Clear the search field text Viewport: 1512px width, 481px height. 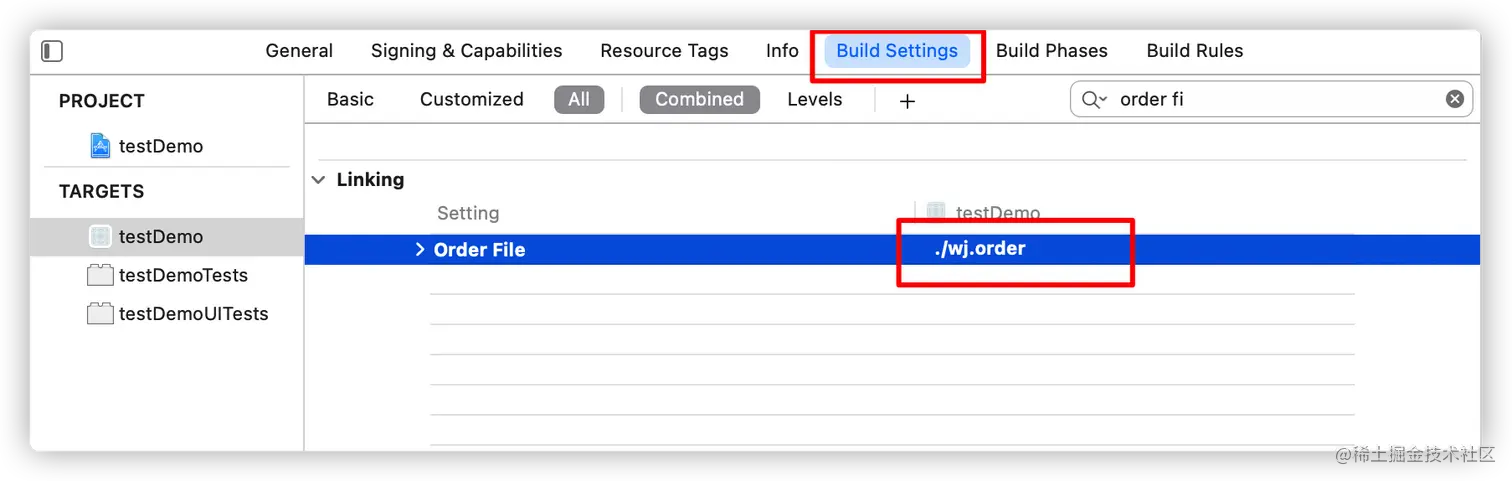pyautogui.click(x=1455, y=99)
